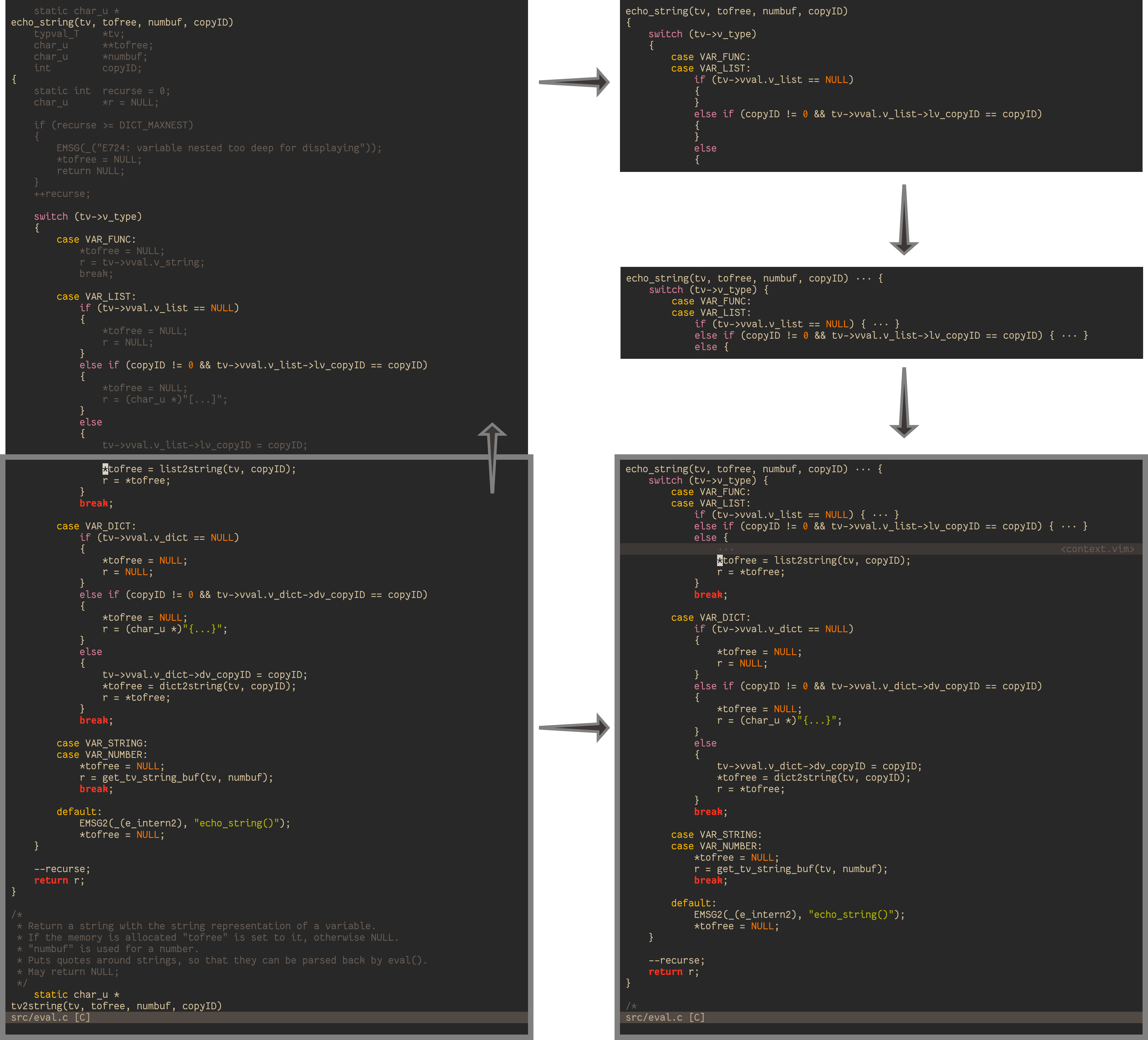The width and height of the screenshot is (1148, 1040).
Task: Click the 'char_u *r = NULL;' line
Action: (x=96, y=103)
